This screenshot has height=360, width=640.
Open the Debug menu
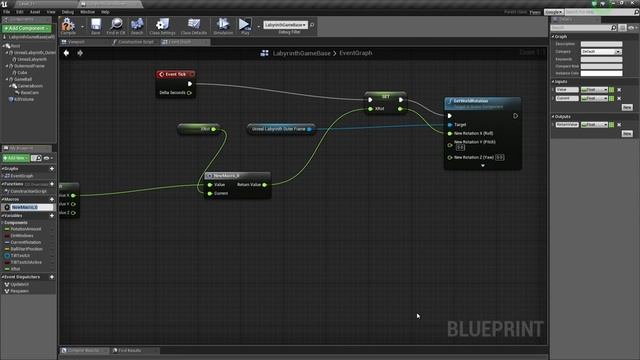click(x=68, y=12)
